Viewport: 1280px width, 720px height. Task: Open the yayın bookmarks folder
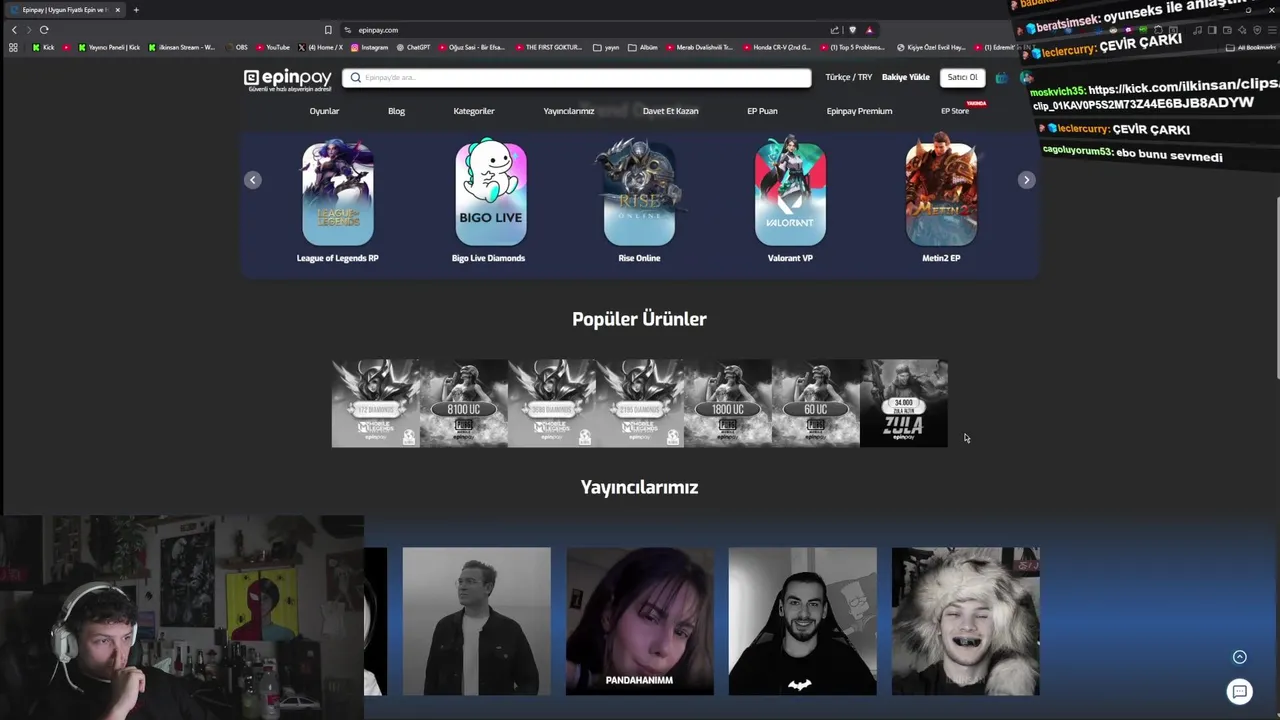(x=606, y=47)
